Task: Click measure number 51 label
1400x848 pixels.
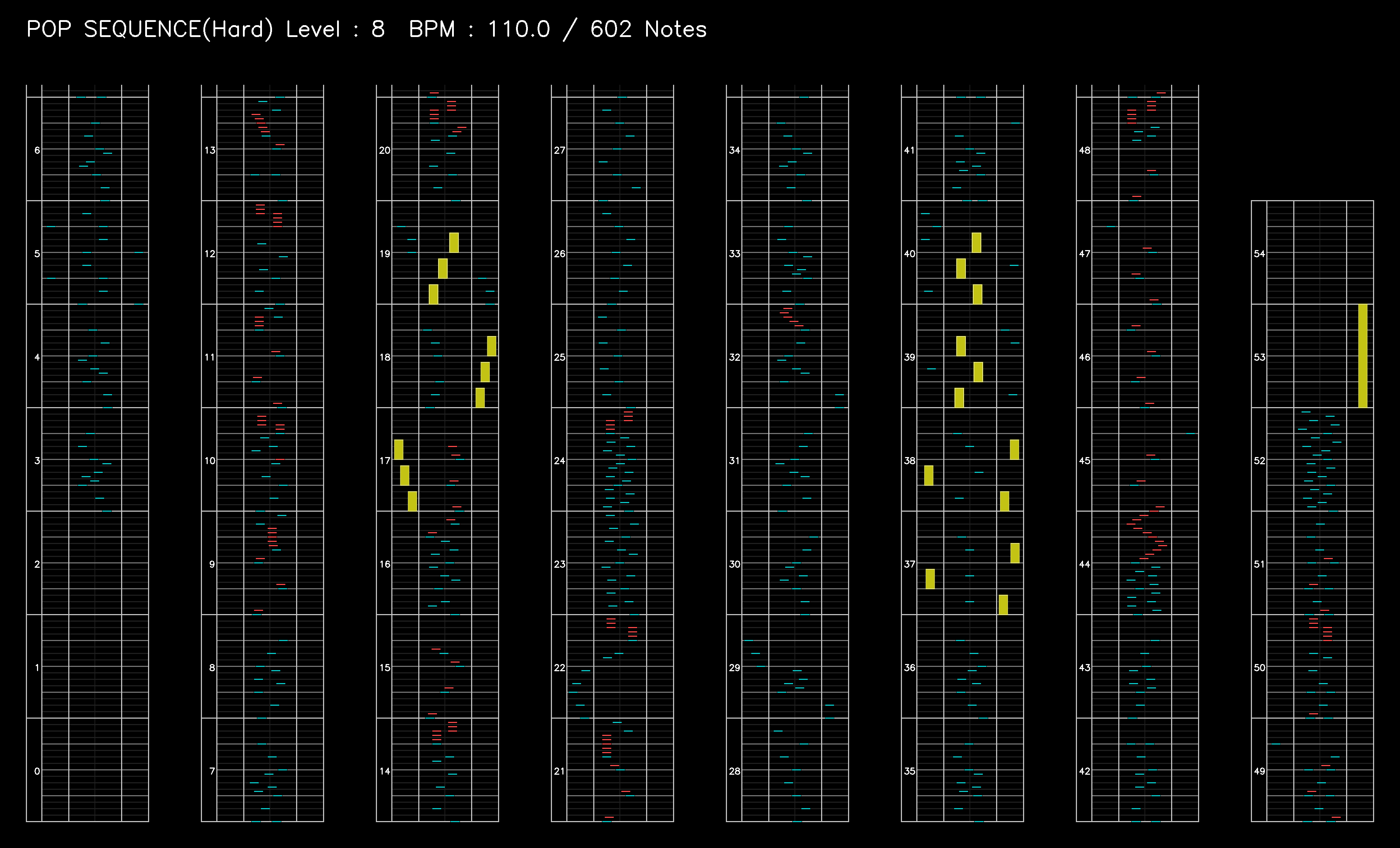Action: 1259,564
